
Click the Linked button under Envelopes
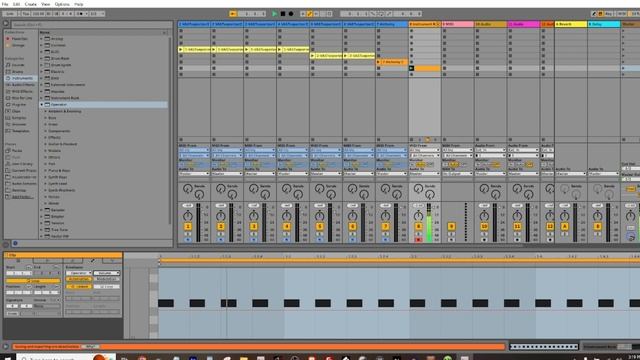tap(79, 287)
